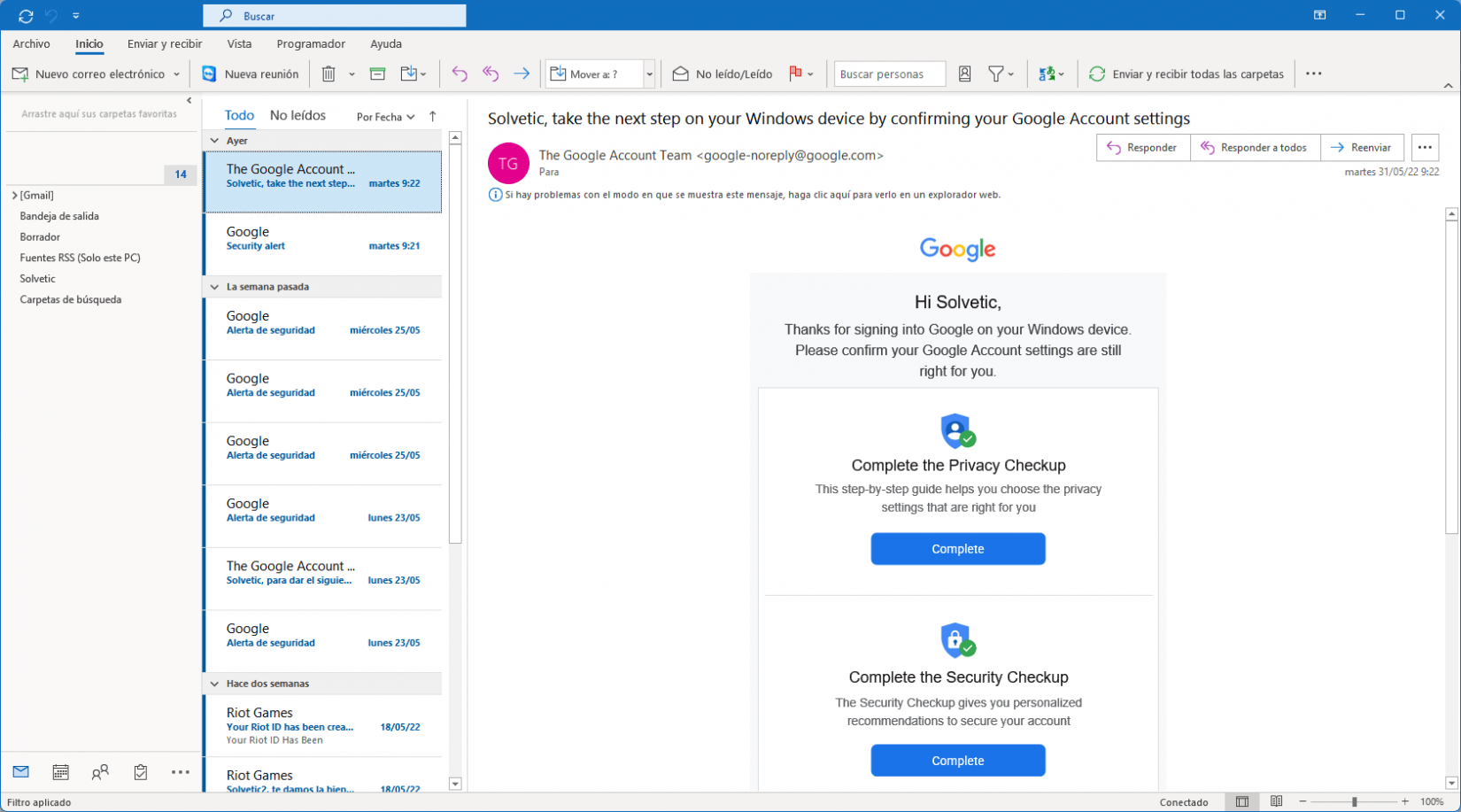The width and height of the screenshot is (1461, 812).
Task: Collapse the La semana pasada group
Action: 214,287
